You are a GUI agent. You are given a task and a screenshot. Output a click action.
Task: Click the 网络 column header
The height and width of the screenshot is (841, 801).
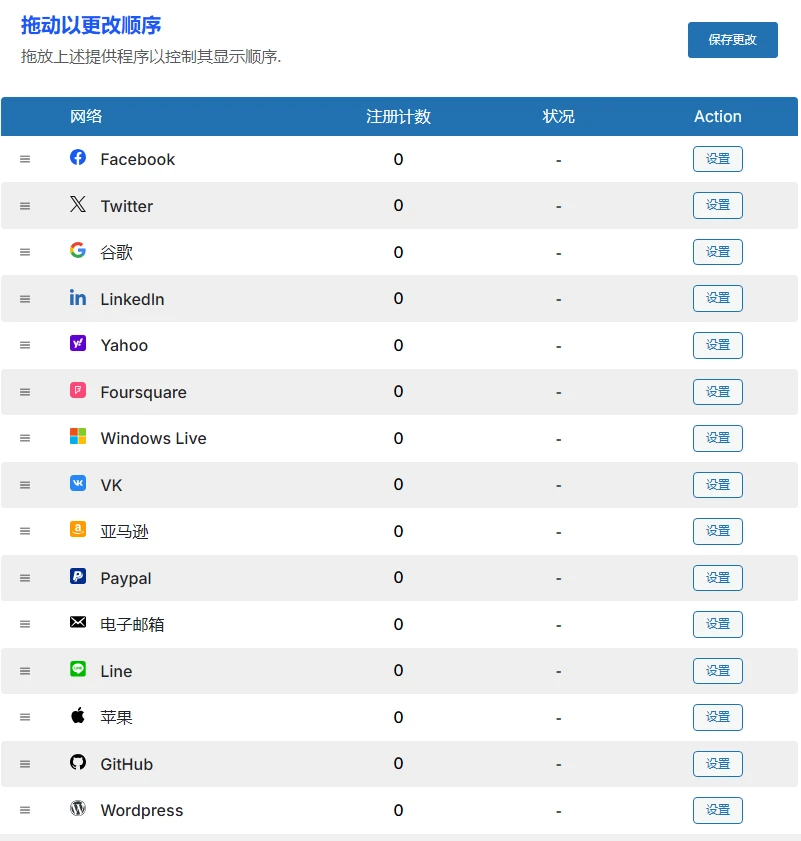coord(86,116)
